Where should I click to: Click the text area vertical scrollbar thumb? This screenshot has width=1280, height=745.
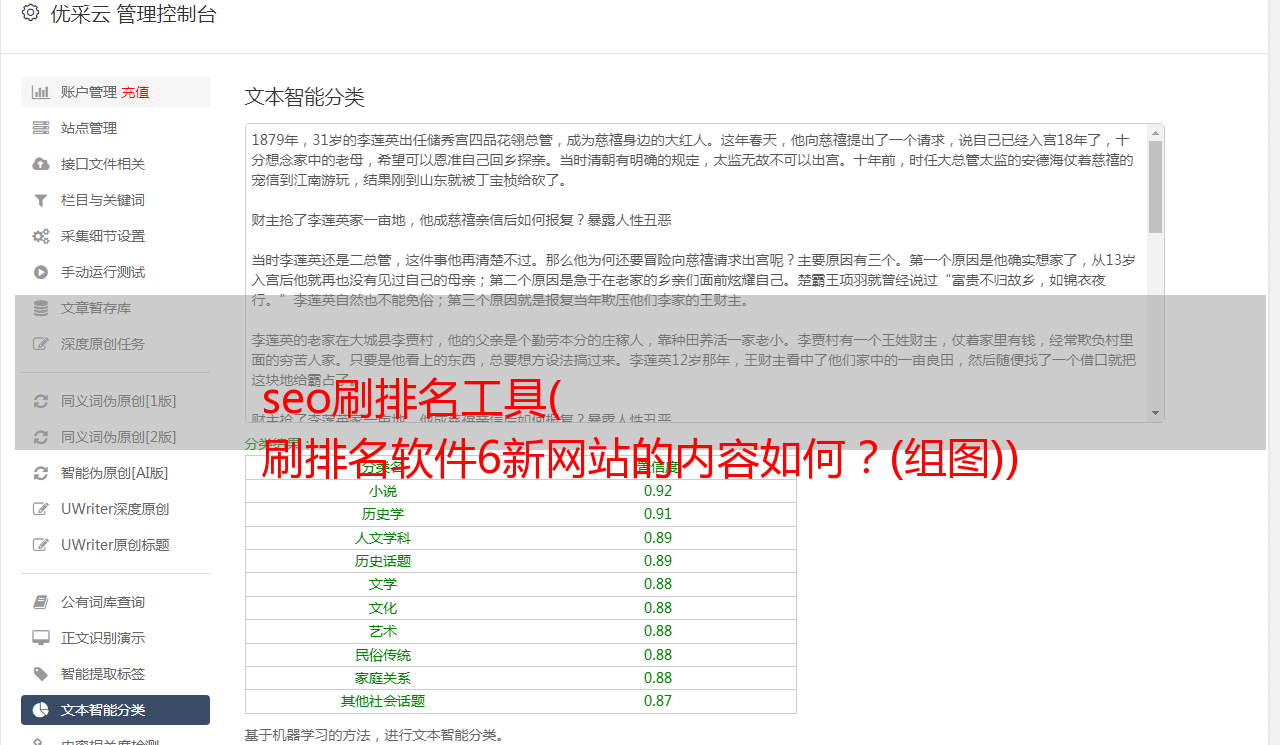tap(1155, 187)
